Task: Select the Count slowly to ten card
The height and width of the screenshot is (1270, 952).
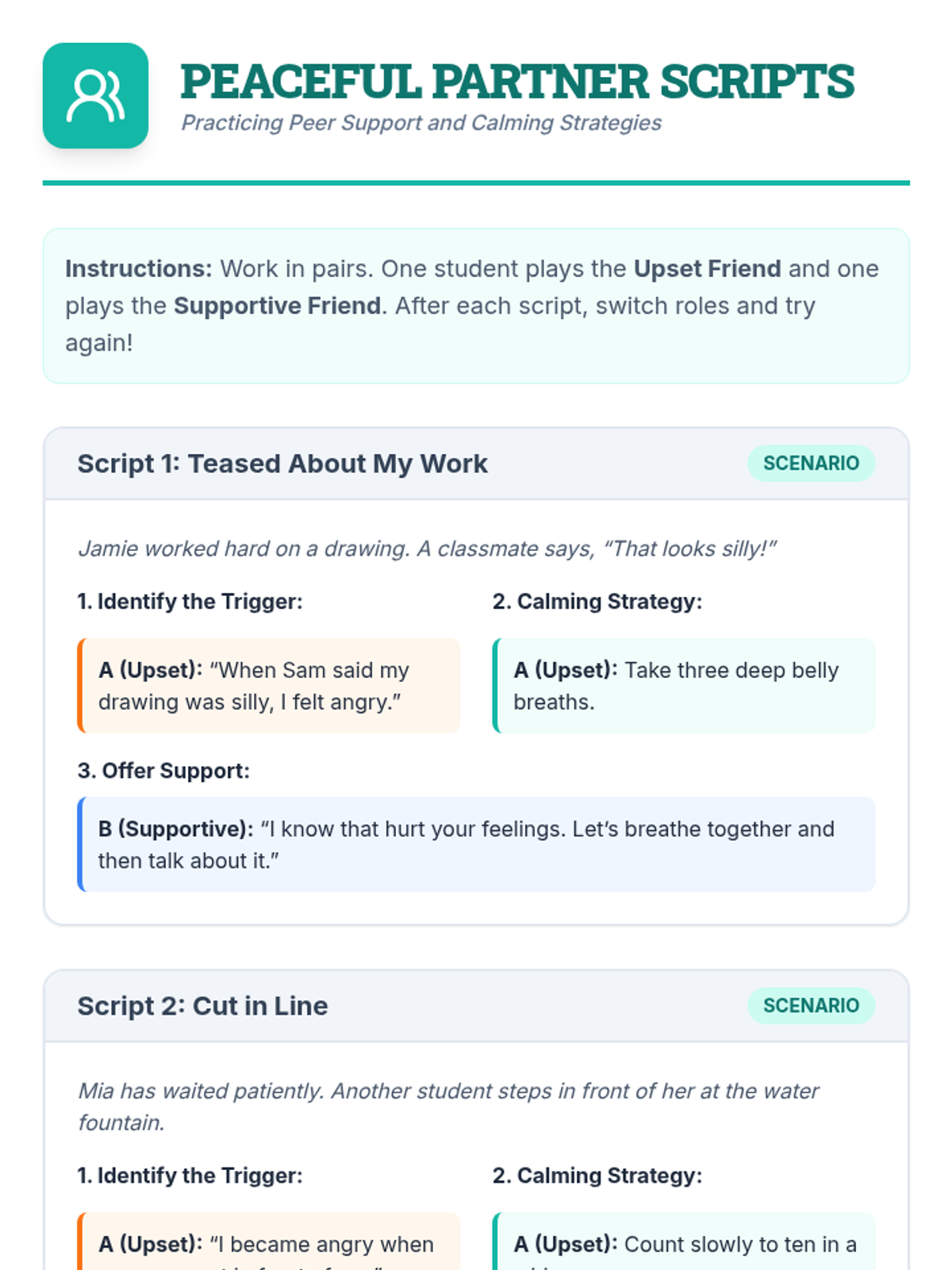Action: click(684, 1241)
